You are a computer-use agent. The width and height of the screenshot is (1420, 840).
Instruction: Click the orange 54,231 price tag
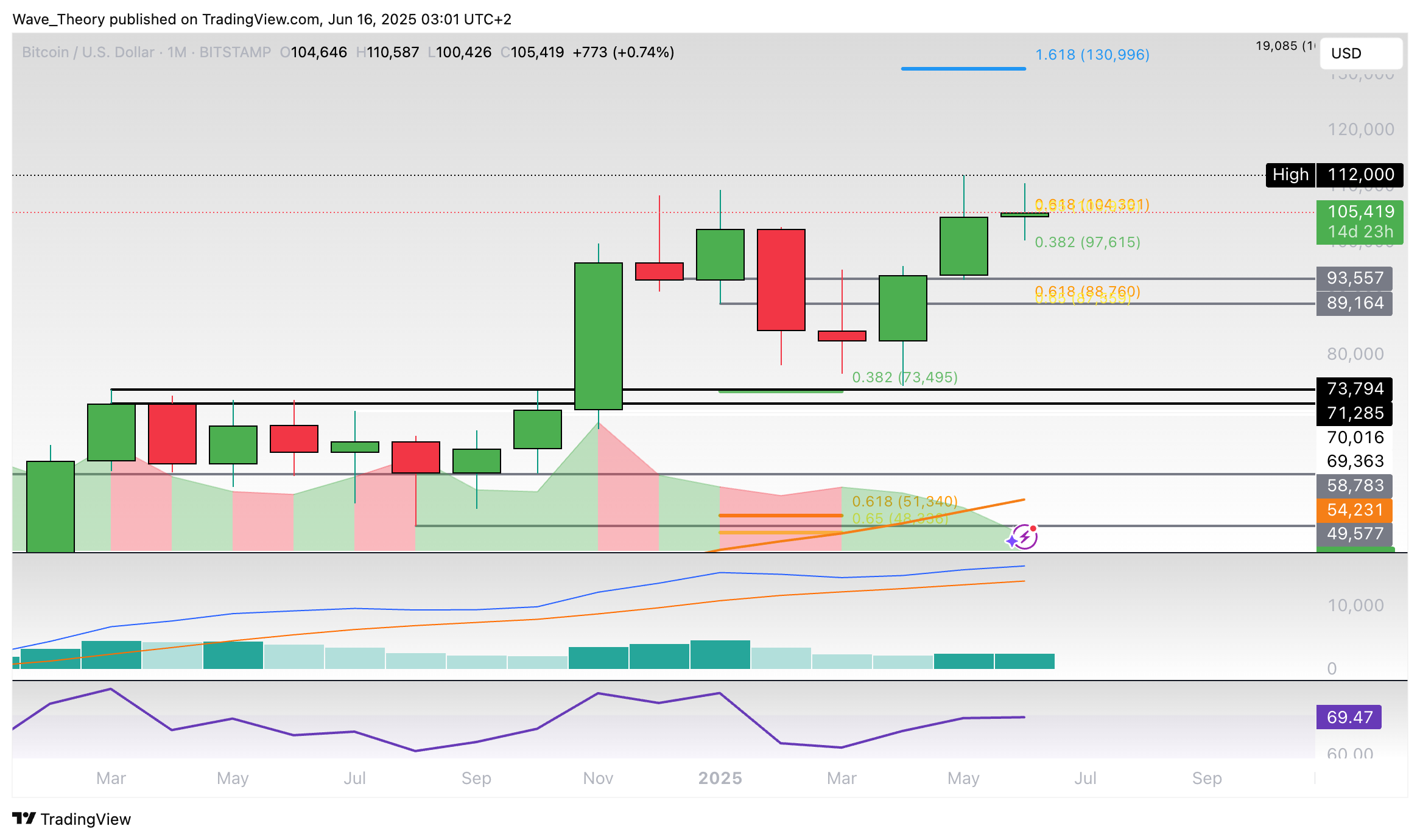pyautogui.click(x=1354, y=509)
